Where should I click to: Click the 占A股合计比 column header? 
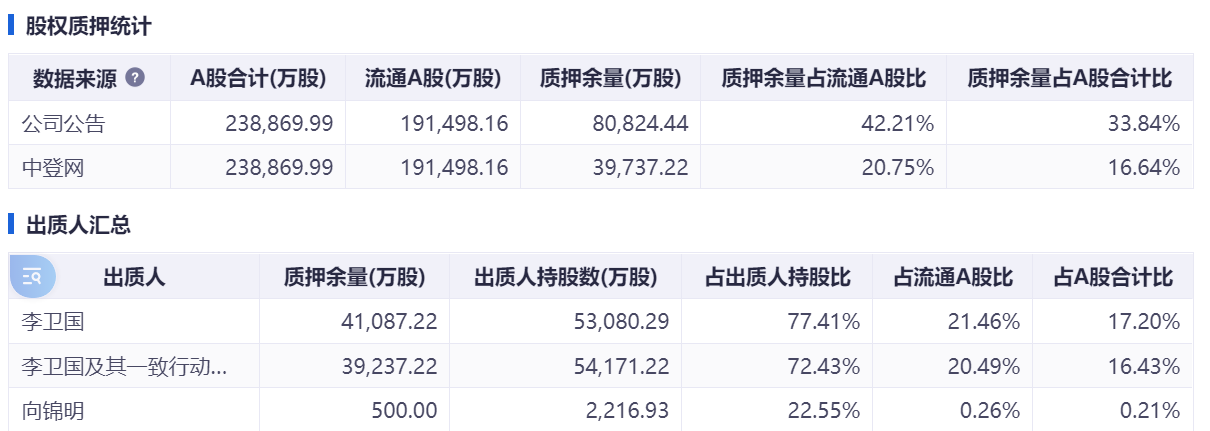[x=1113, y=277]
